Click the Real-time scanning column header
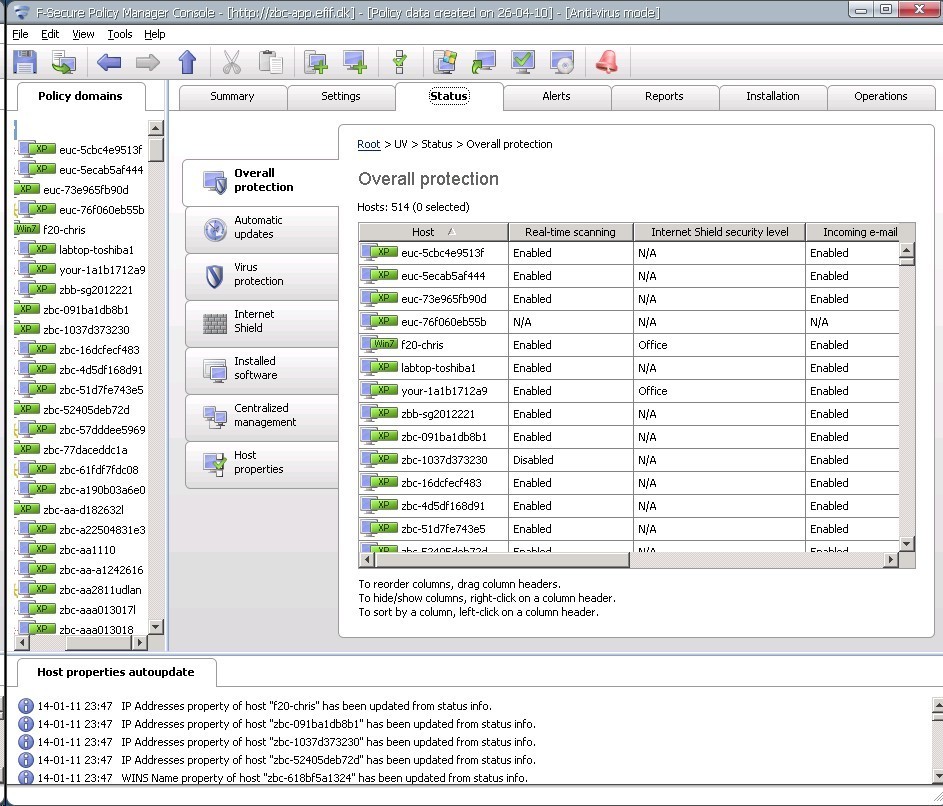 [570, 232]
